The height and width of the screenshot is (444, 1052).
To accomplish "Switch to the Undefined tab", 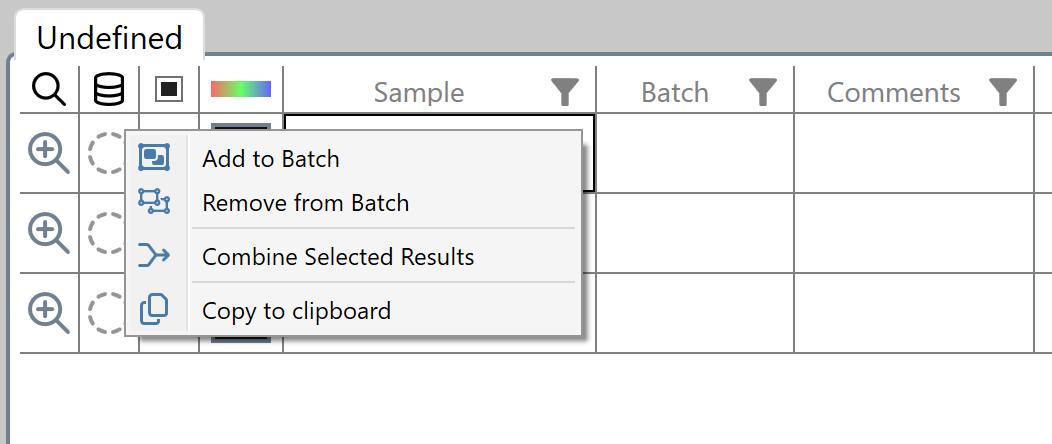I will coord(109,38).
